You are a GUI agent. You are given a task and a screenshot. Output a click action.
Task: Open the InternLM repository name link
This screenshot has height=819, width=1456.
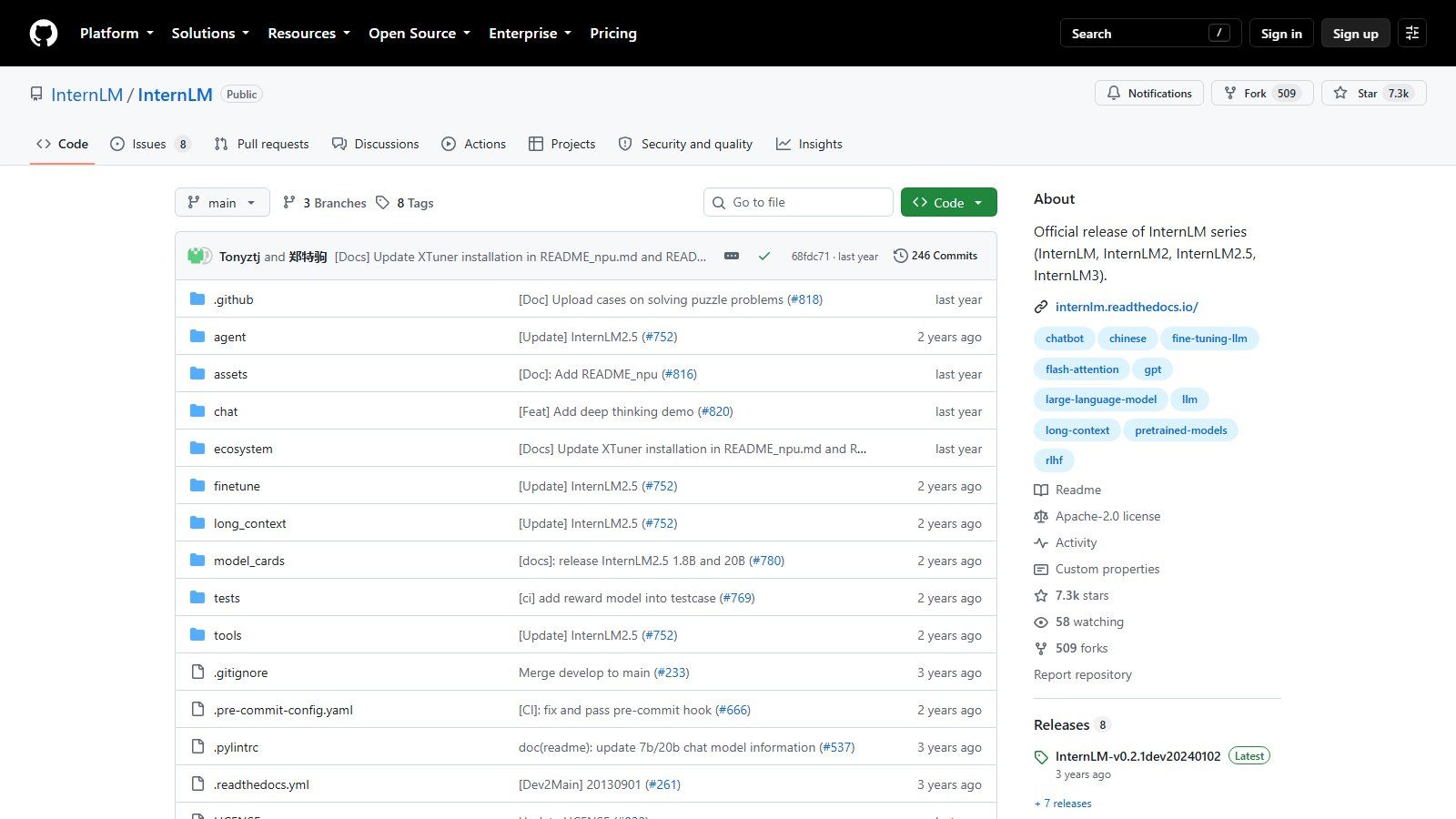(x=175, y=95)
